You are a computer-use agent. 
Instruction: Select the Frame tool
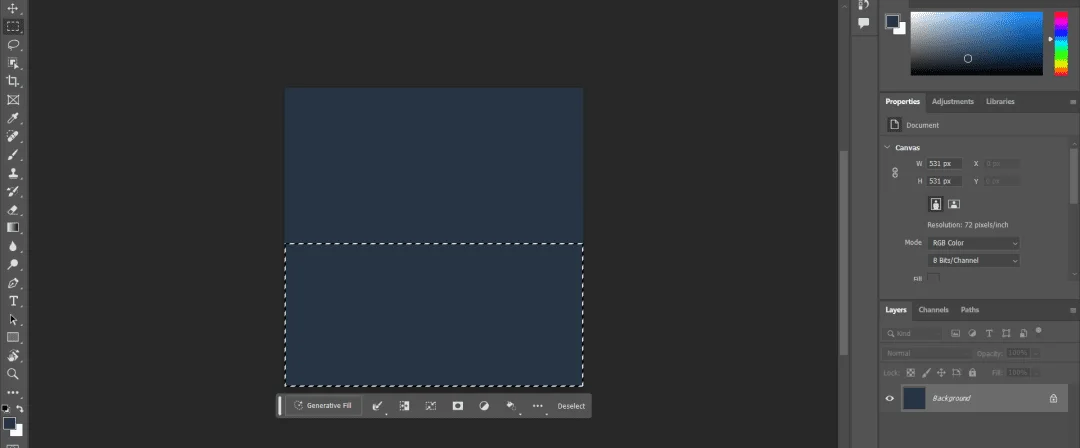(x=12, y=100)
